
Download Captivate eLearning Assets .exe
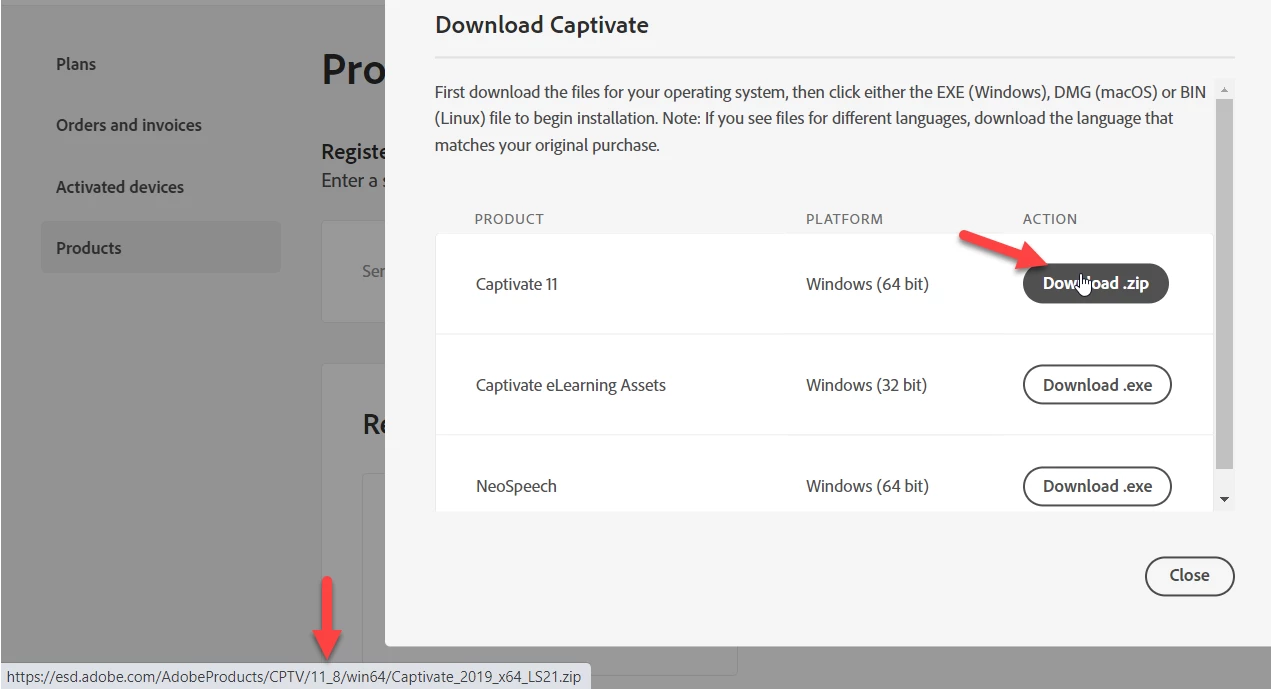1097,385
